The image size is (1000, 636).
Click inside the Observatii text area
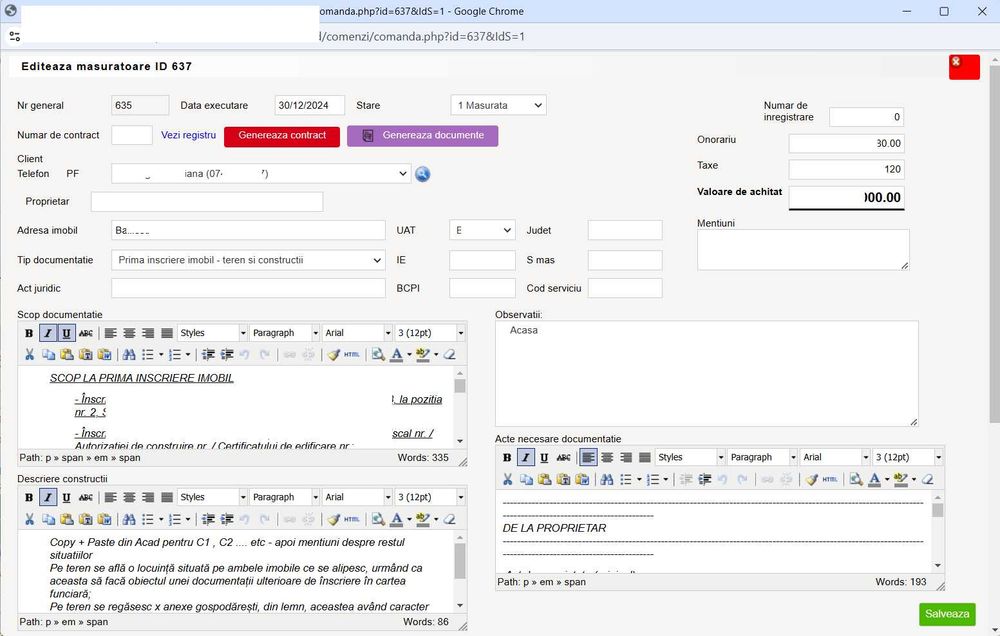(707, 374)
